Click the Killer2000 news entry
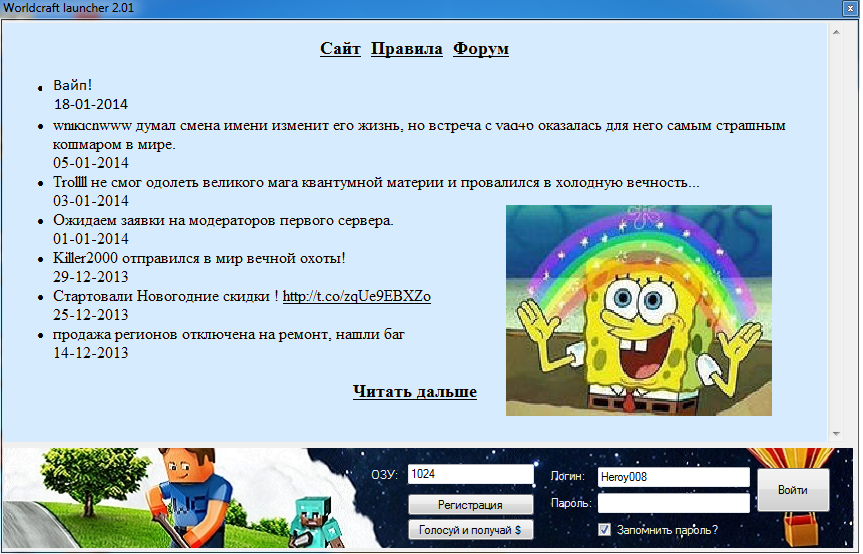 pyautogui.click(x=199, y=258)
